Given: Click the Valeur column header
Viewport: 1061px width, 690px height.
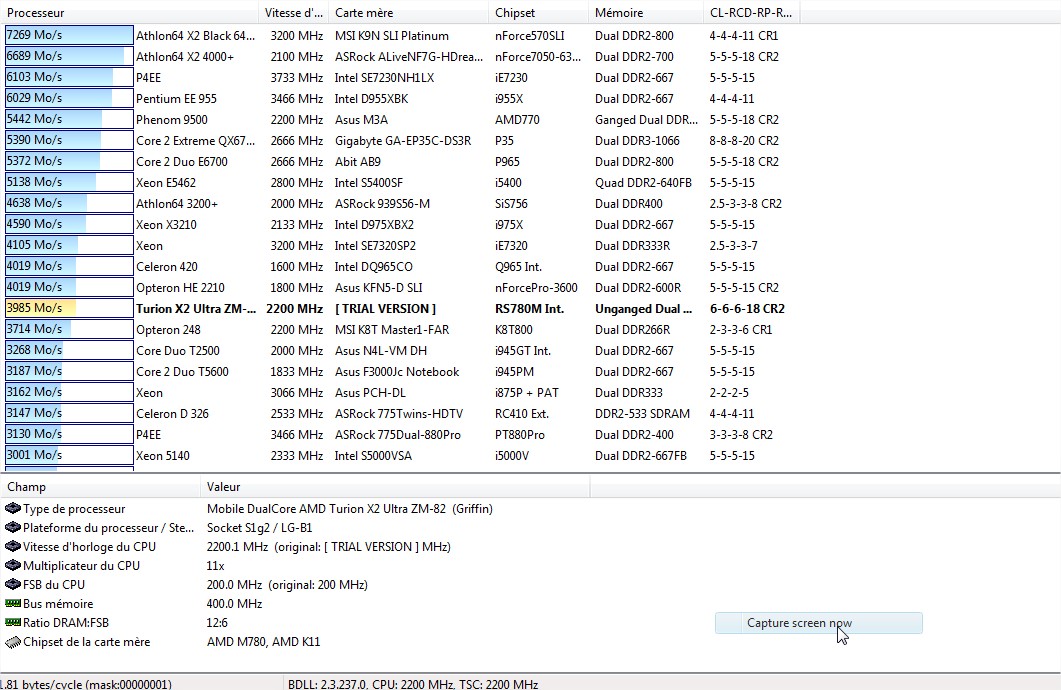Looking at the screenshot, I should (x=395, y=486).
